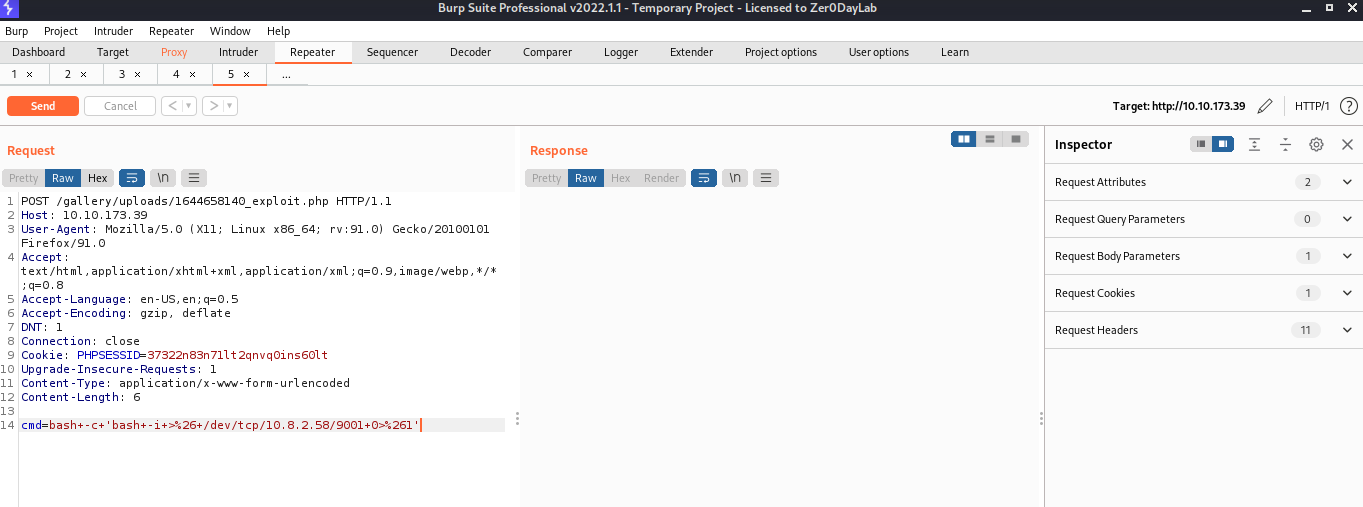
Task: Close Repeater tab 4
Action: (191, 75)
